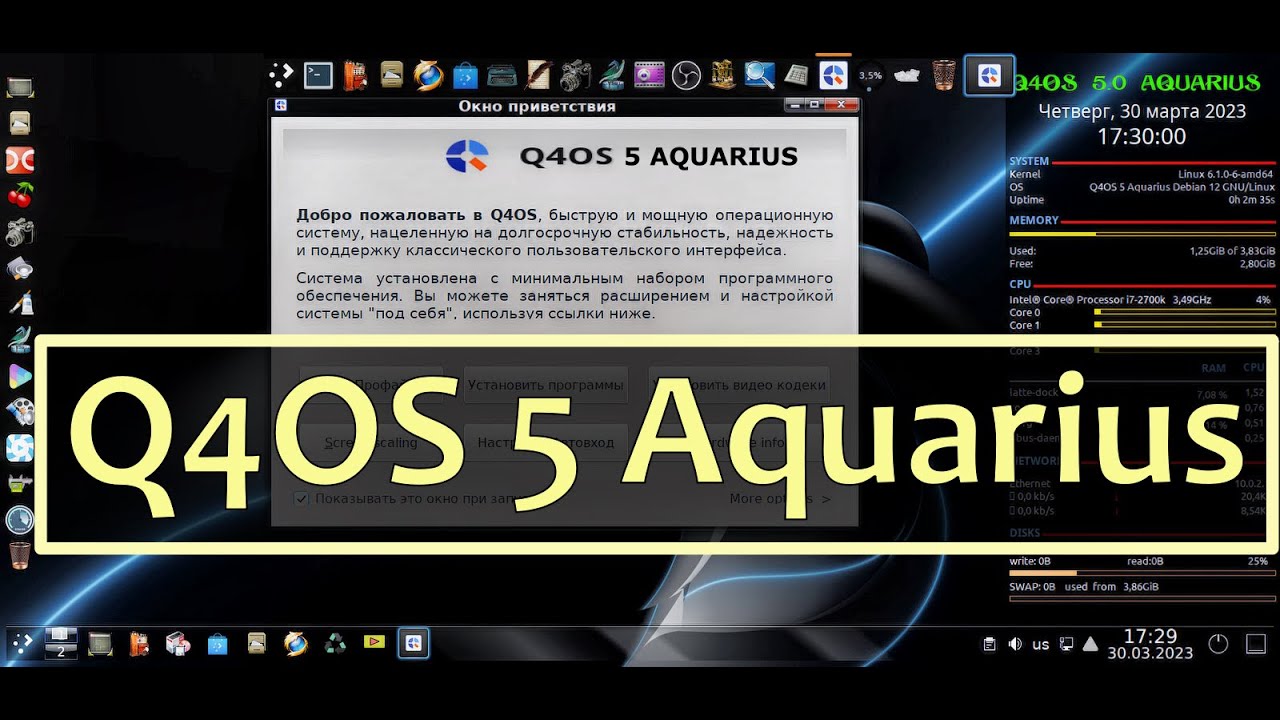Toggle 'Показывать это окно' checkbox

point(300,498)
